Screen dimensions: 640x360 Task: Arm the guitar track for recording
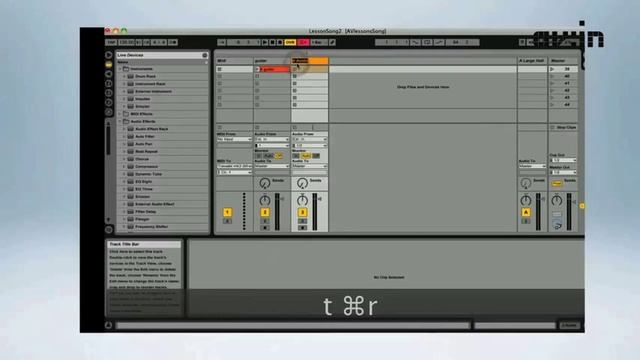point(264,228)
